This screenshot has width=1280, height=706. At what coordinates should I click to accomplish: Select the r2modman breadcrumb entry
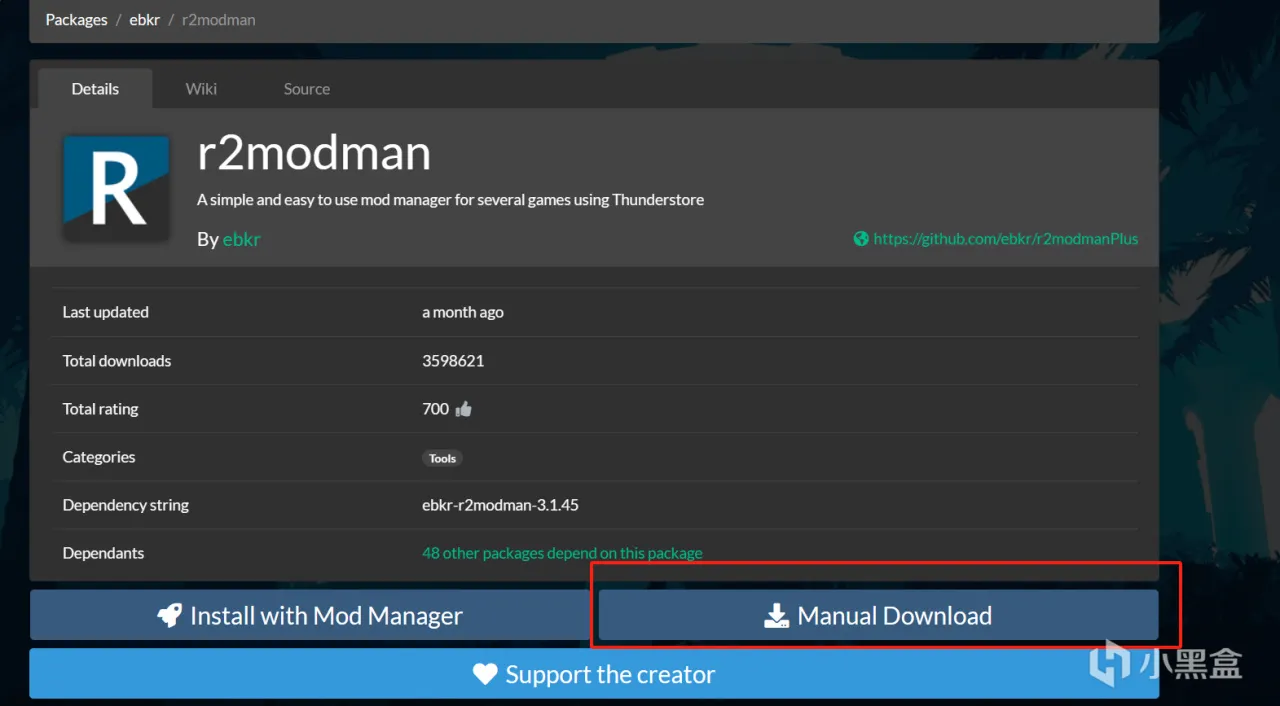(218, 20)
